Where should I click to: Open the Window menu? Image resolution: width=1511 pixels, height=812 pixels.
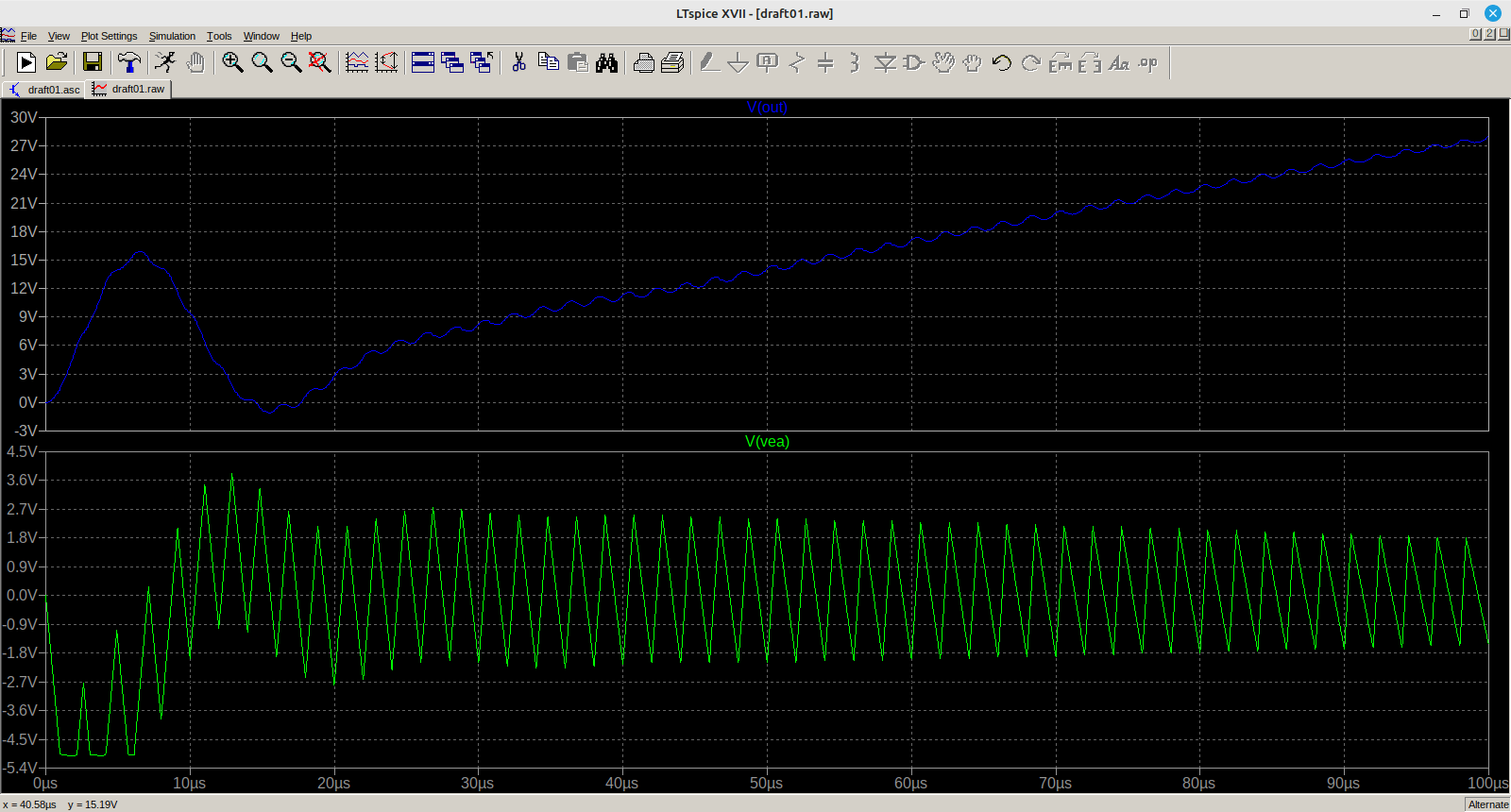(x=261, y=36)
